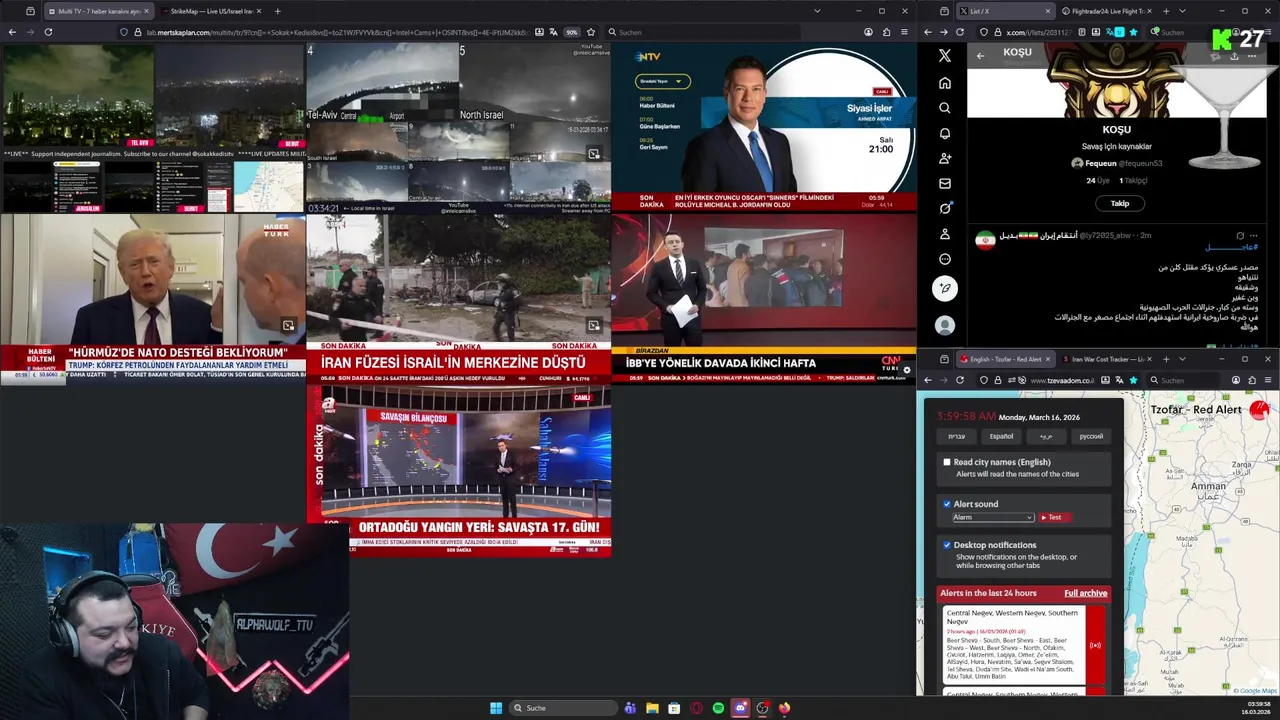
Task: Click the back arrow beside KOŞU list title
Action: pos(980,55)
